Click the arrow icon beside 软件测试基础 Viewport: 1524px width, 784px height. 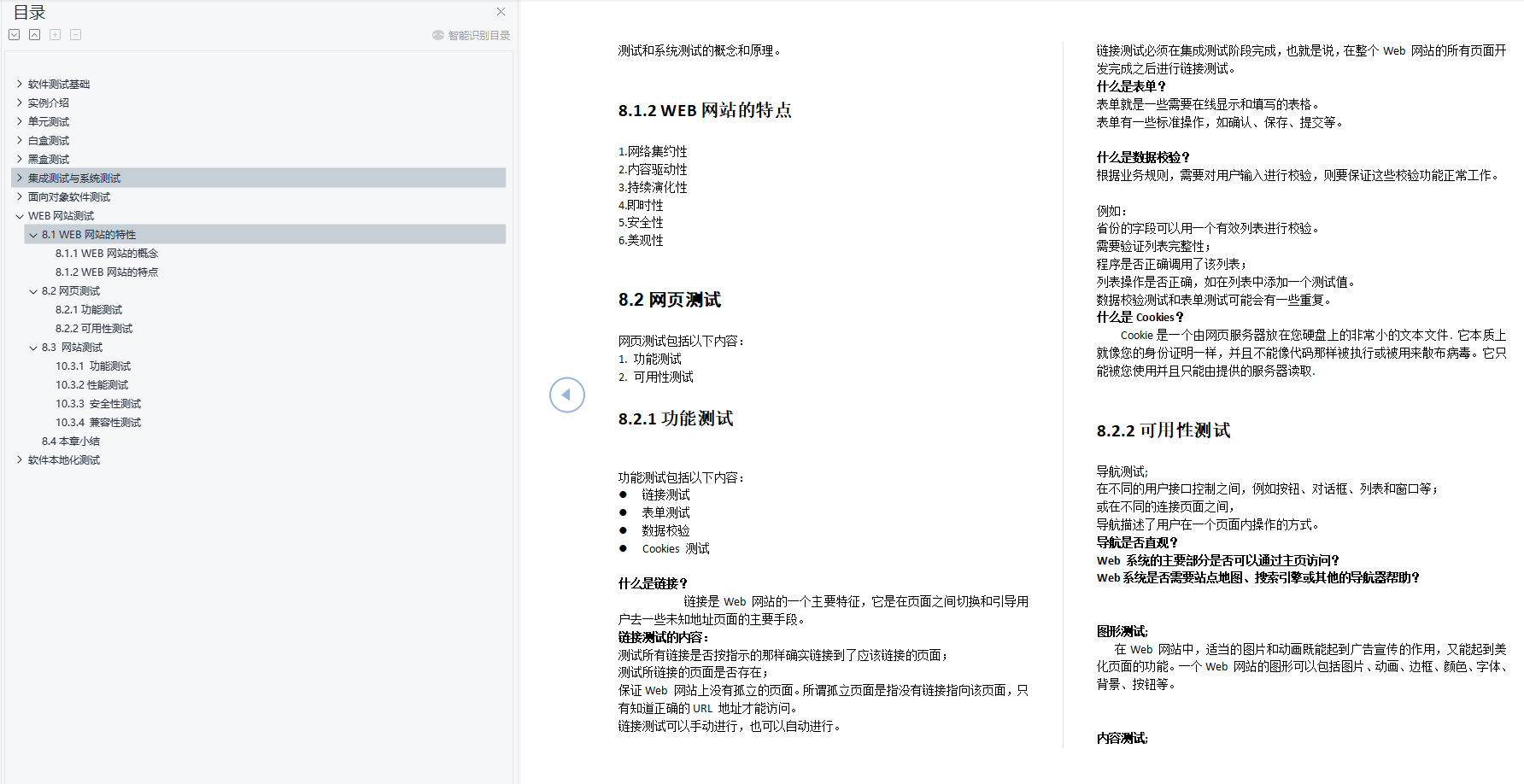pyautogui.click(x=20, y=84)
